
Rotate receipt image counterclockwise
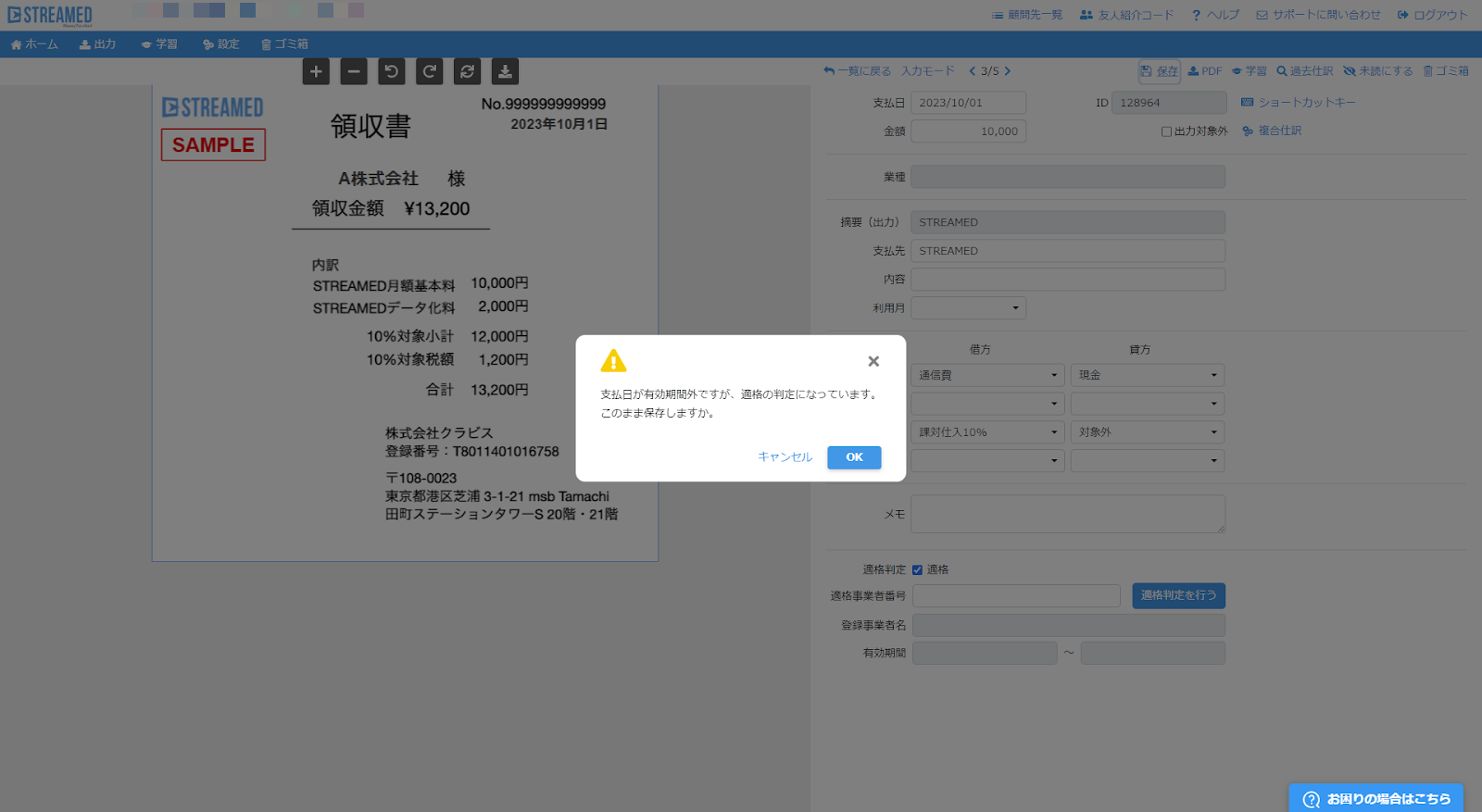392,71
